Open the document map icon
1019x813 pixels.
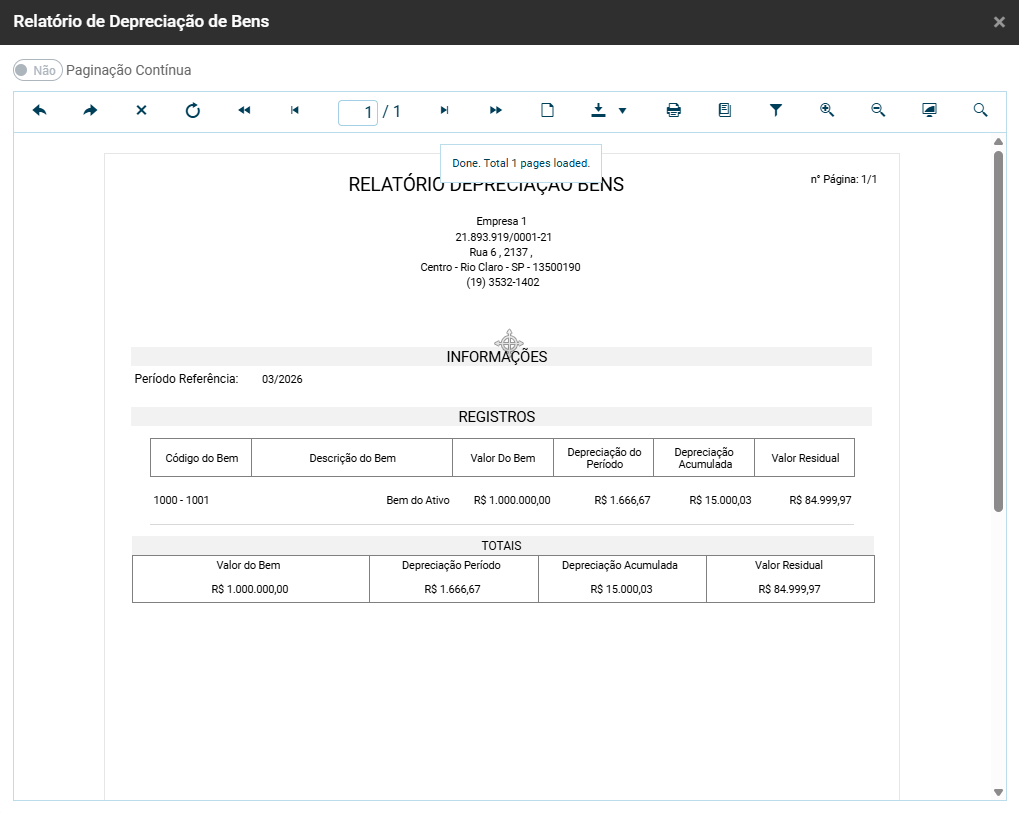click(x=725, y=111)
